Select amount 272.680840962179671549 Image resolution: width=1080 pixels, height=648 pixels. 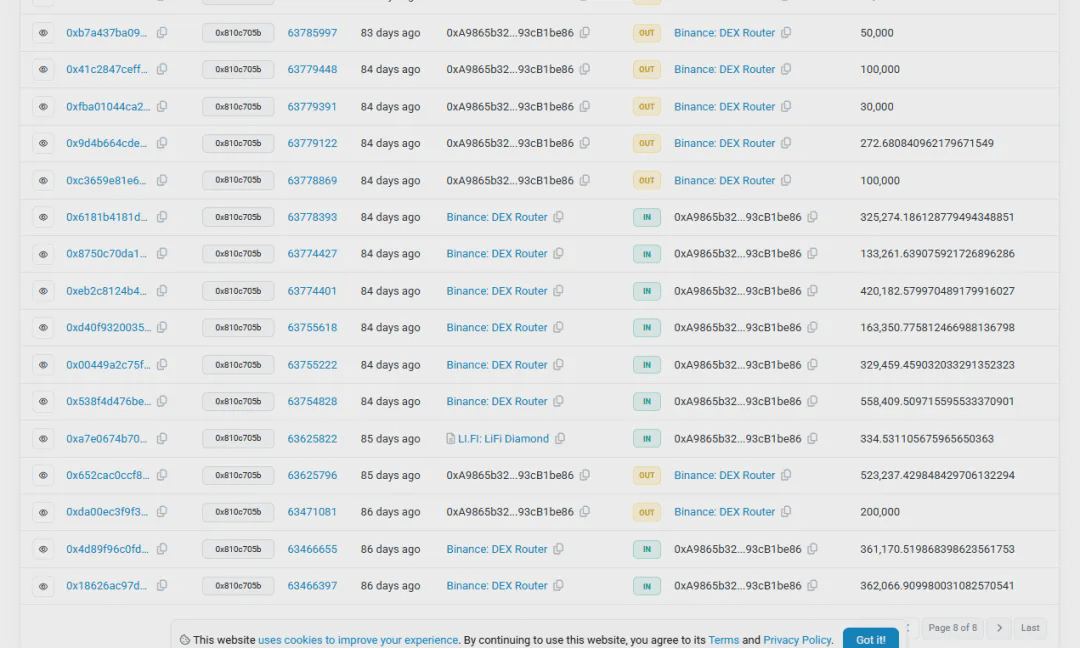coord(926,143)
